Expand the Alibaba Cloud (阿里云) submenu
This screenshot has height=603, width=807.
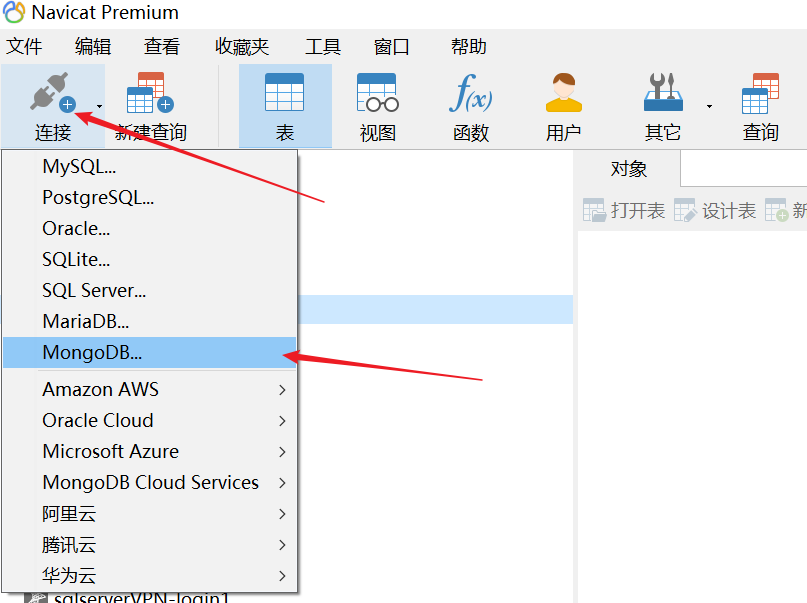[150, 513]
